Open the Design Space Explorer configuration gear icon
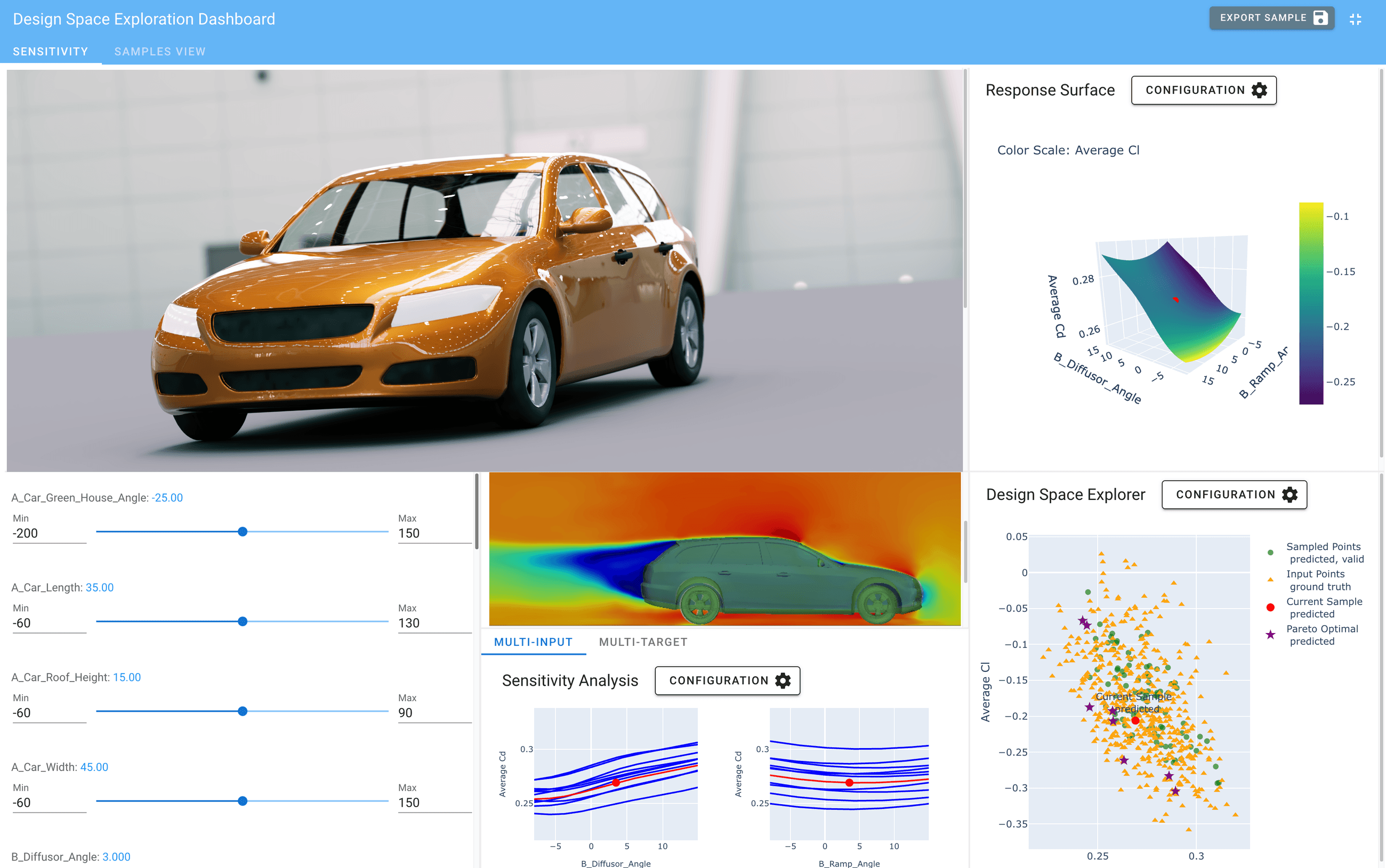This screenshot has height=868, width=1386. [1288, 494]
